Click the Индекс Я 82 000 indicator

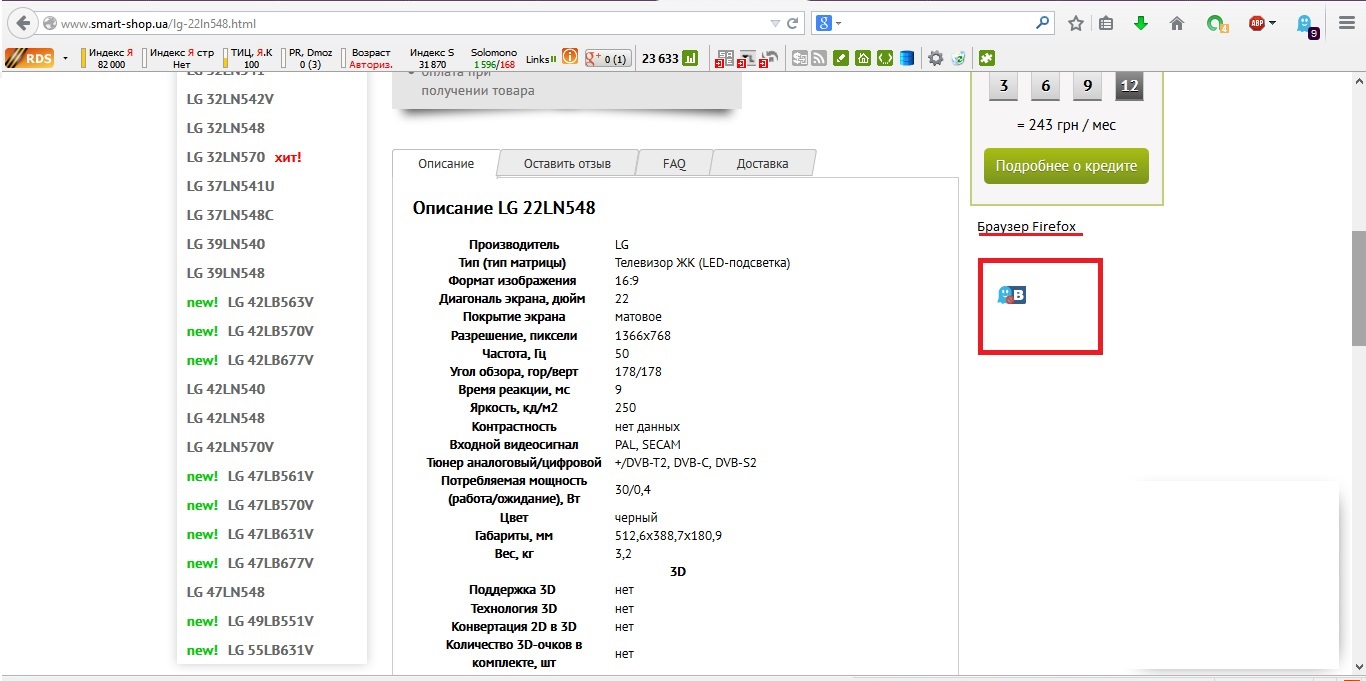click(108, 59)
